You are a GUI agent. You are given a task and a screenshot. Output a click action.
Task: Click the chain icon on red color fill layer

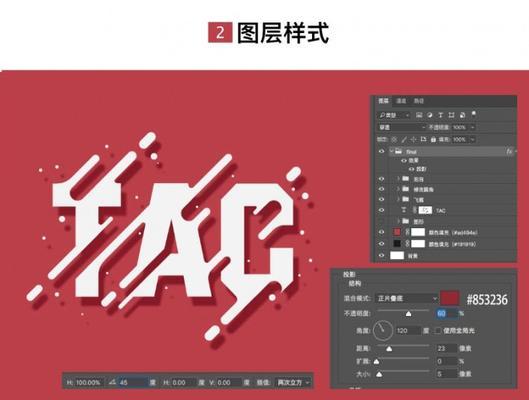pos(407,232)
